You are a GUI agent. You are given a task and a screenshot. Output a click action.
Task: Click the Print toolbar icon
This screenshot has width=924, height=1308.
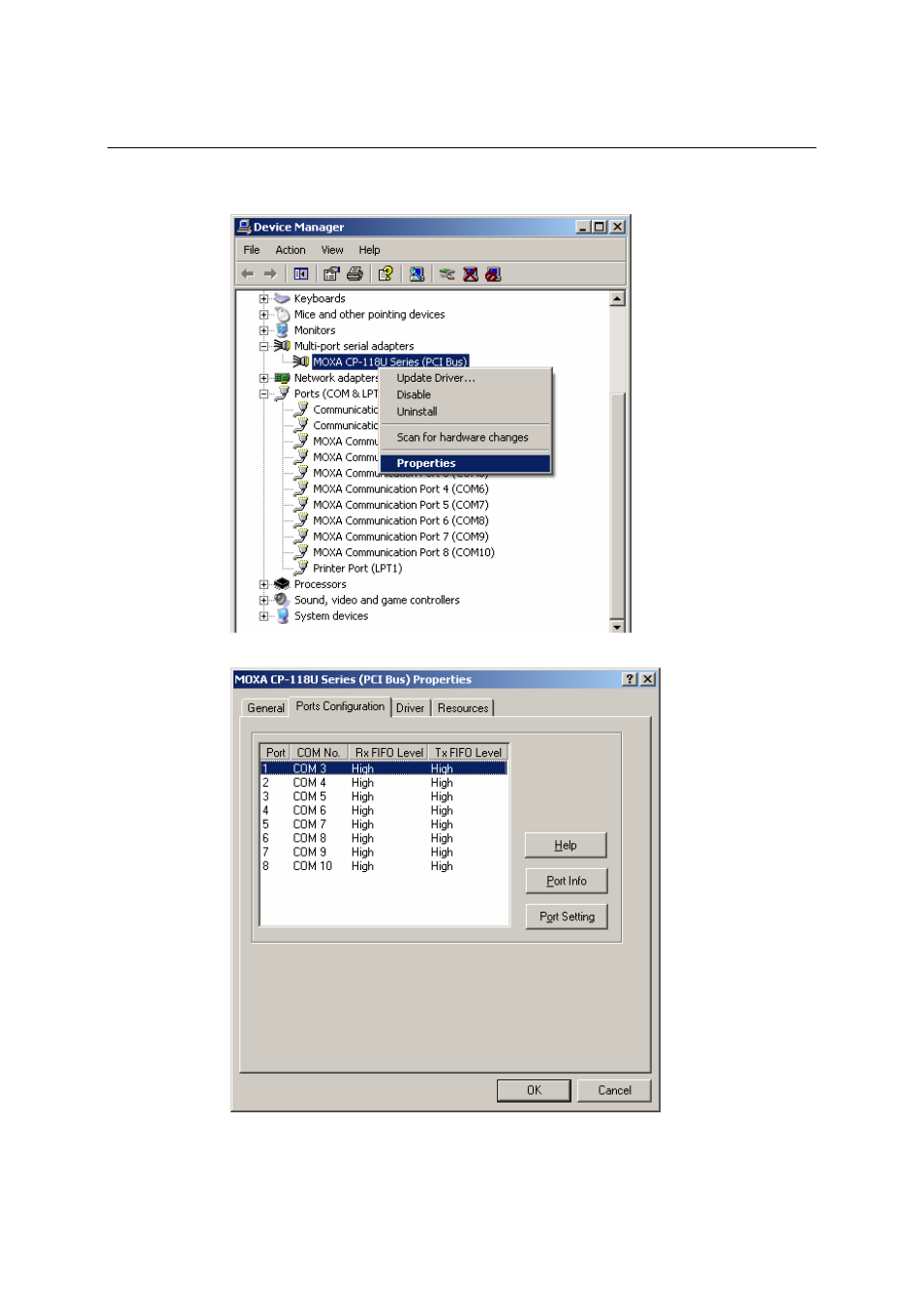click(x=354, y=274)
